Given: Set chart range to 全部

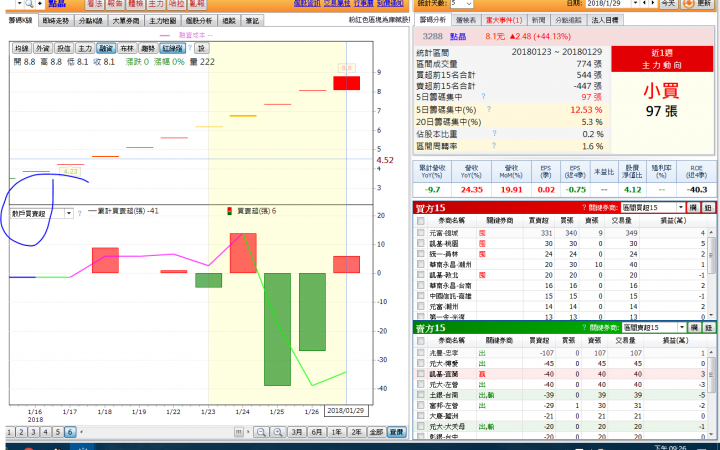Looking at the screenshot, I should [x=376, y=432].
